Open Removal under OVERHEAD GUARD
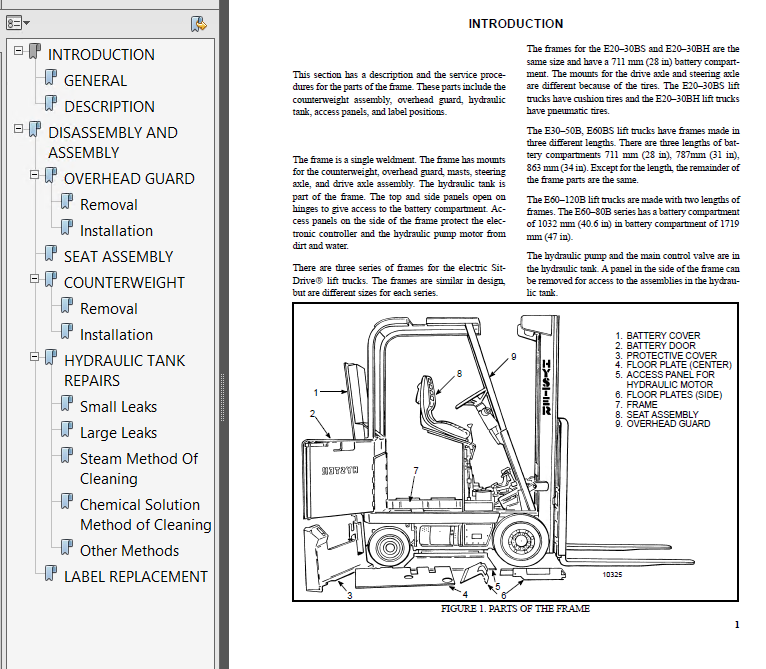 [x=108, y=205]
